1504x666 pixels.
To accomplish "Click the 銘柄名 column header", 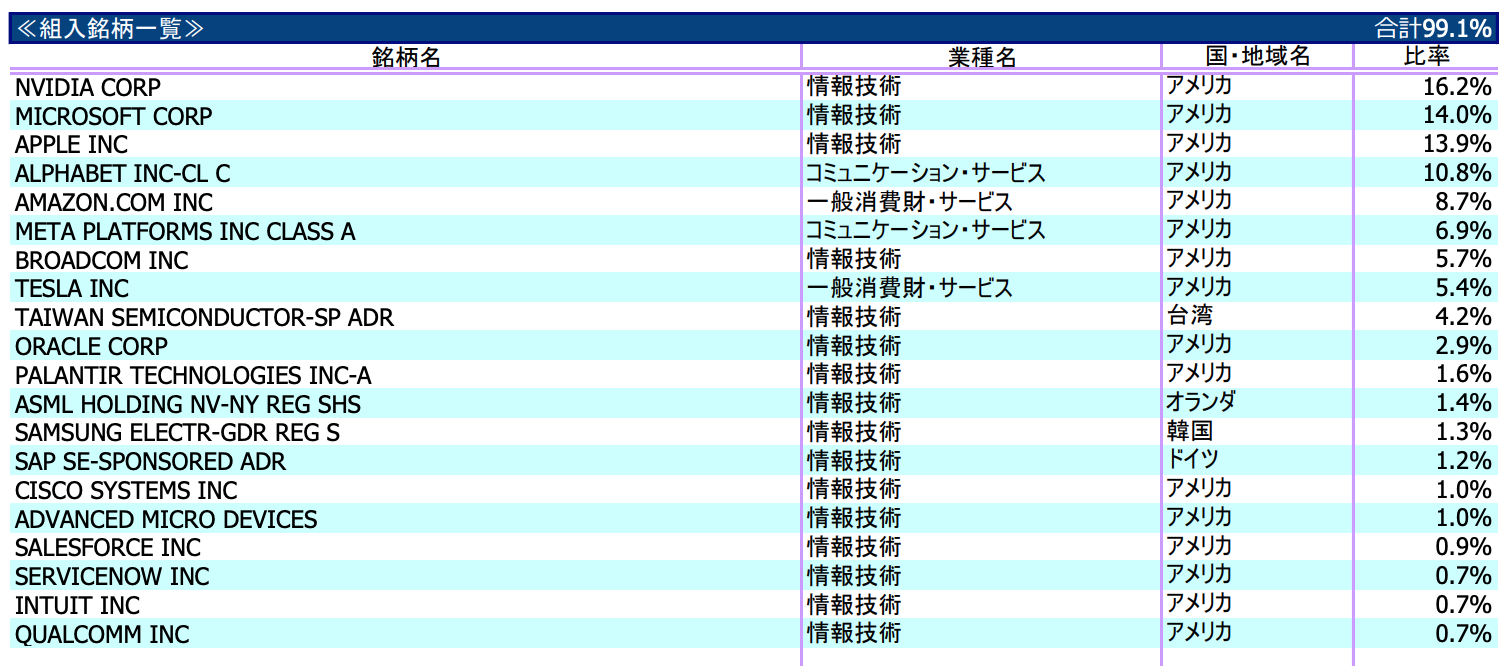I will [x=405, y=57].
